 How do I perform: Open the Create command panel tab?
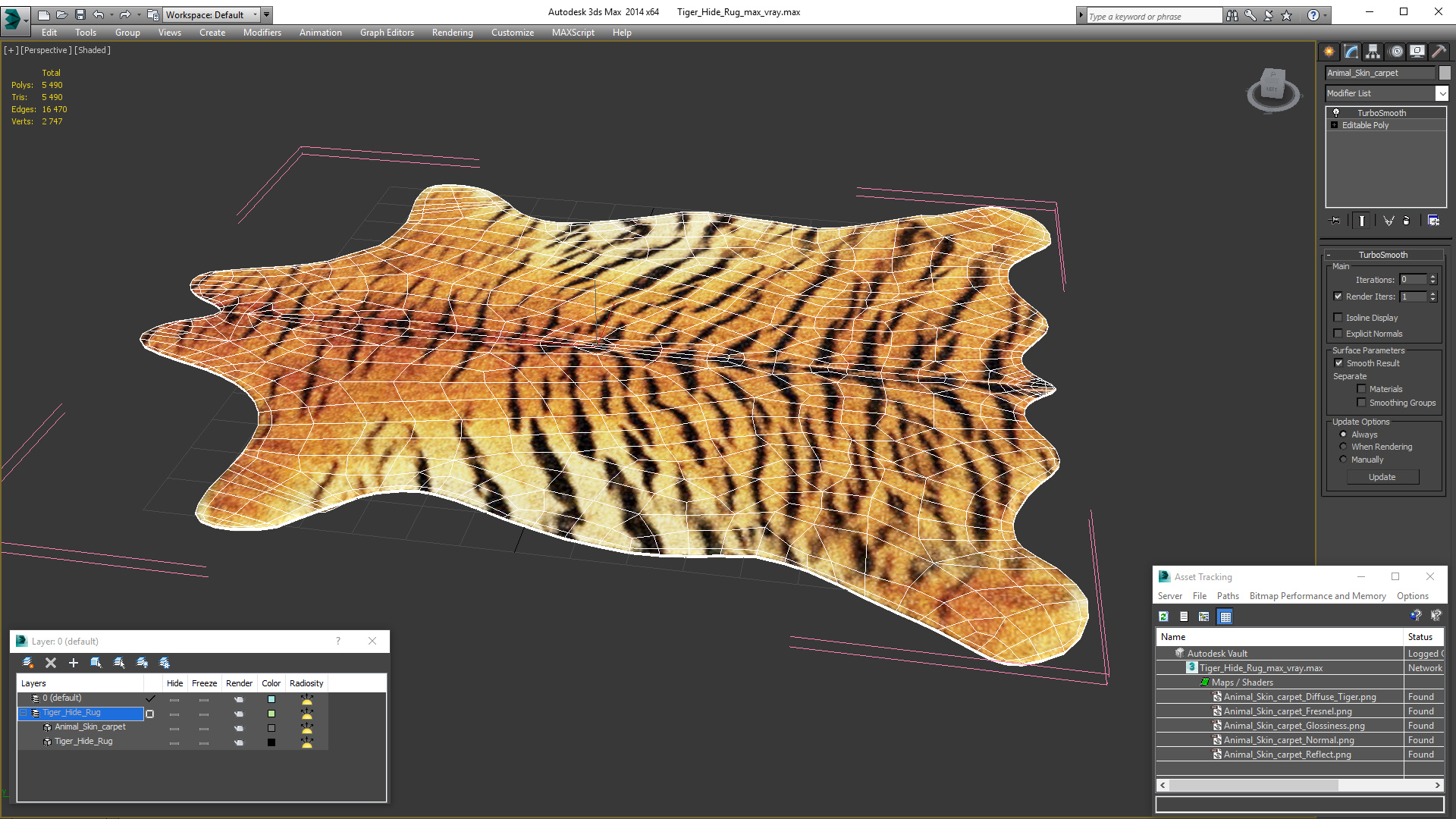point(1329,52)
